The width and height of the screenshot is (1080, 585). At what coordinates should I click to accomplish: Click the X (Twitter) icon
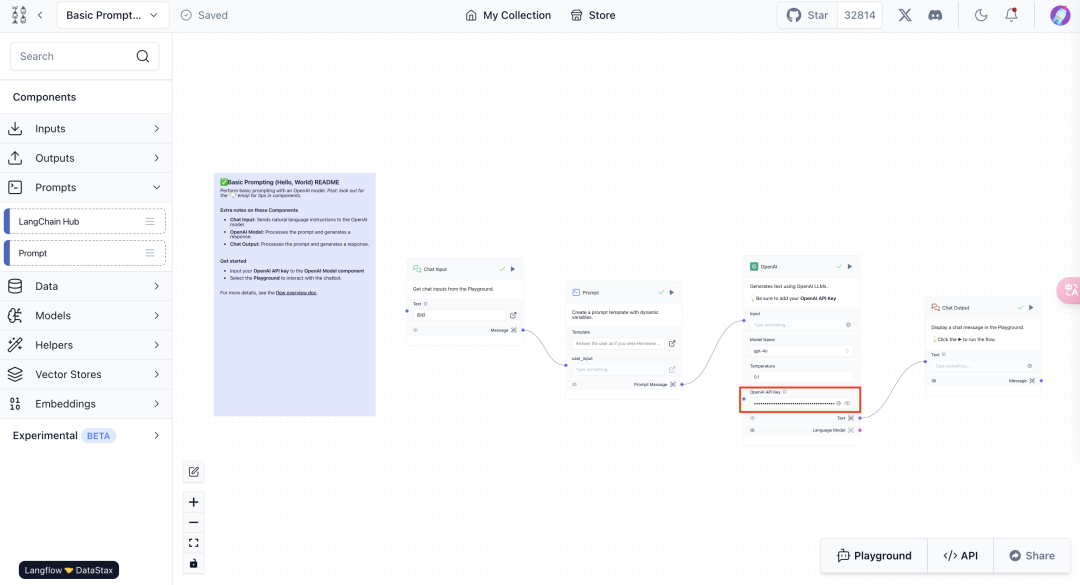(x=905, y=15)
